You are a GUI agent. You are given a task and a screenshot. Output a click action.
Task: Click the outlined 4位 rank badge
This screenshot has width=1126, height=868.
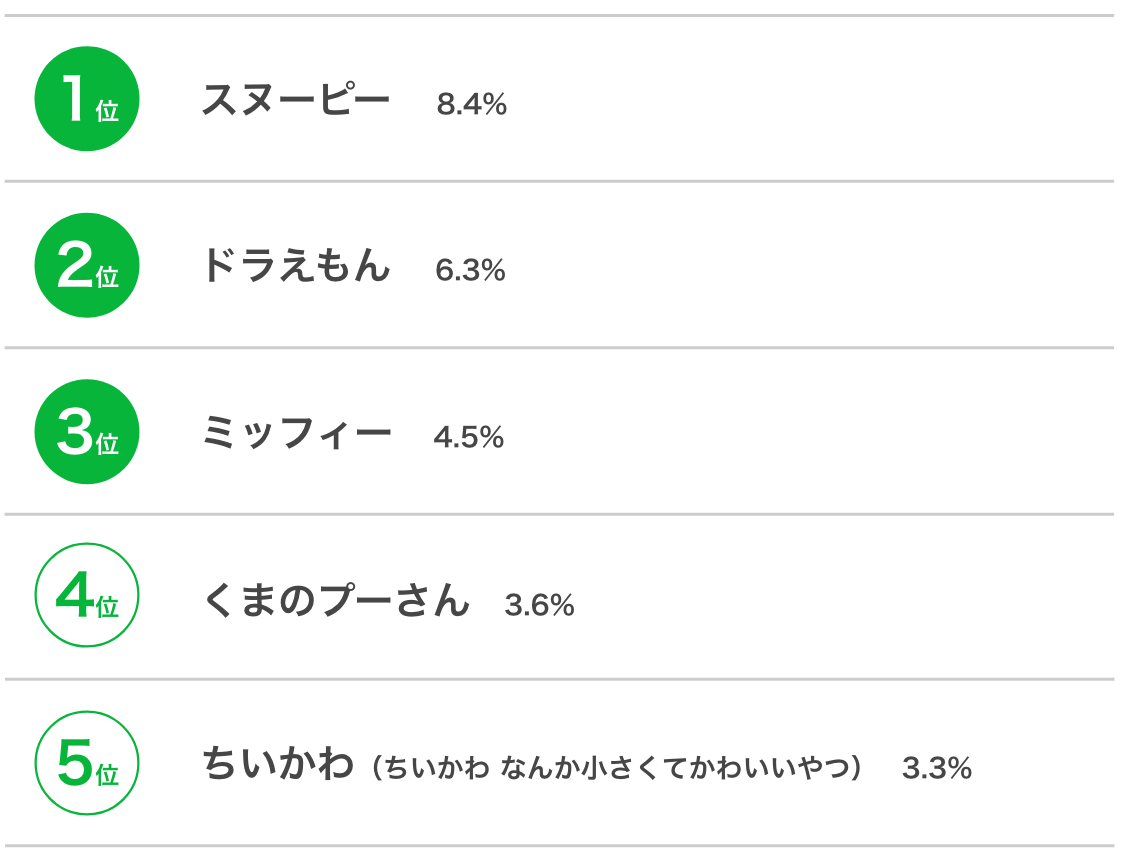coord(87,595)
